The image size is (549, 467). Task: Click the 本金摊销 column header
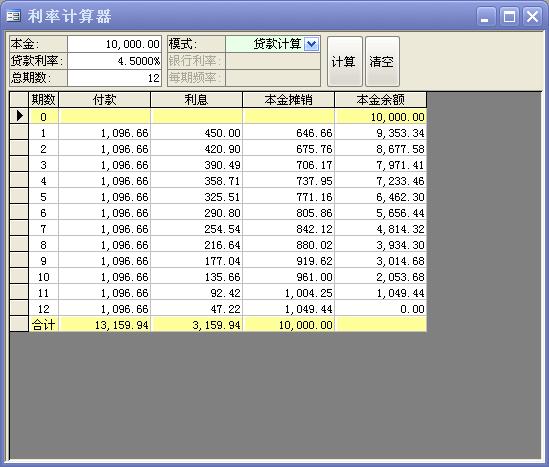click(289, 100)
